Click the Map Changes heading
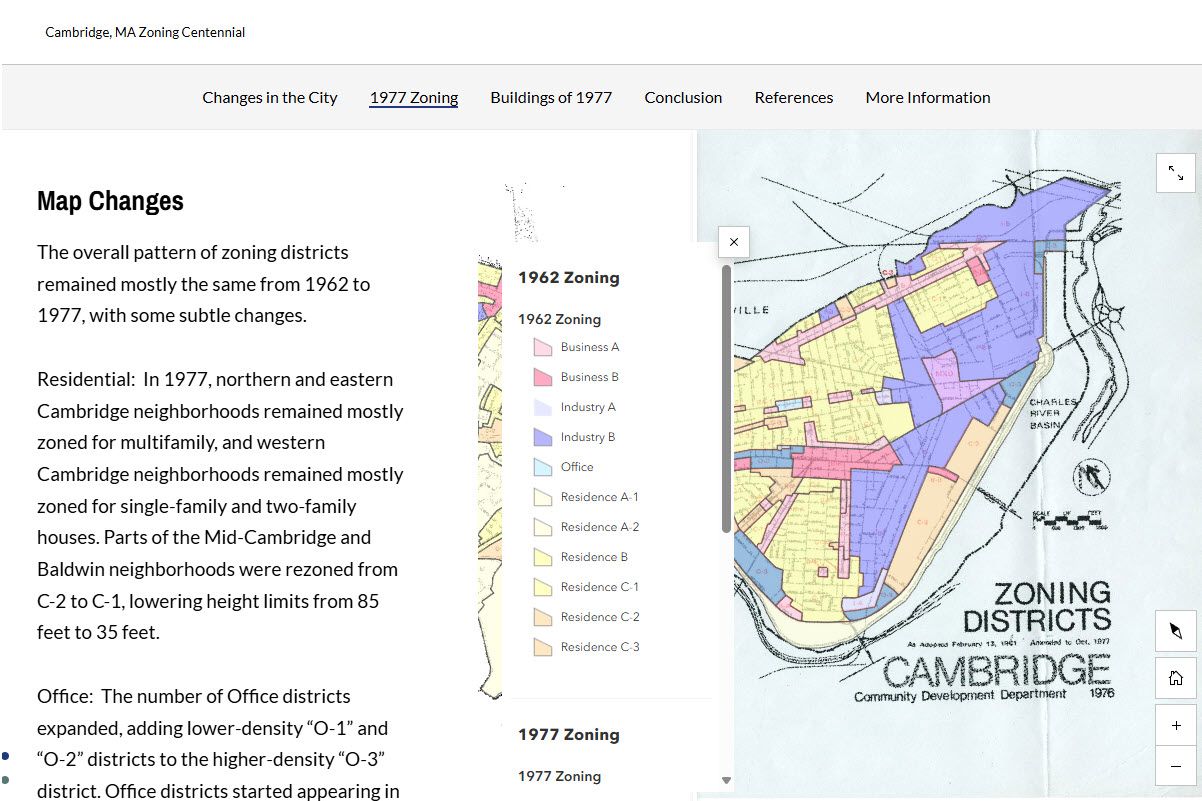 pyautogui.click(x=110, y=201)
